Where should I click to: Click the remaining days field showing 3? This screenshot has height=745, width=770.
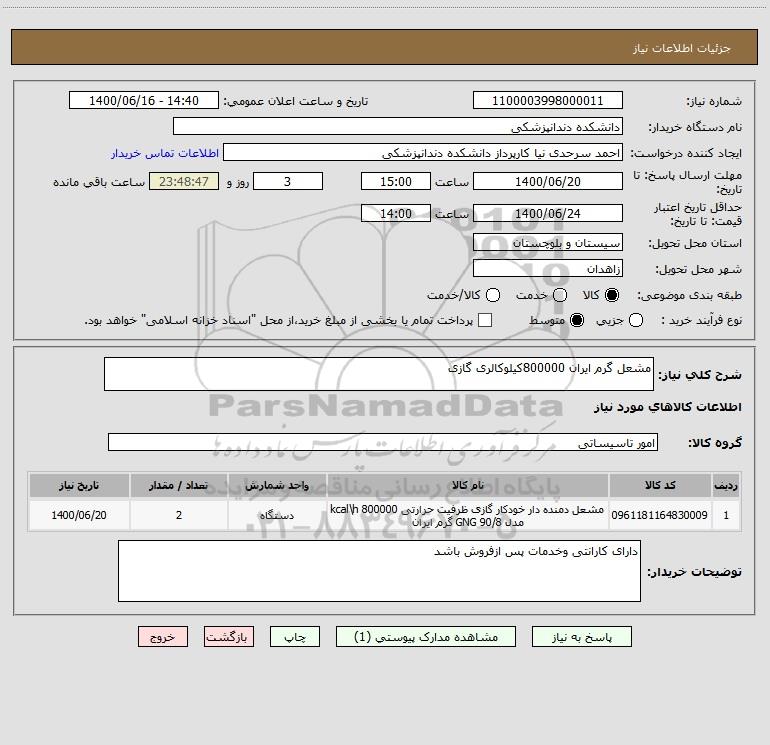coord(288,181)
